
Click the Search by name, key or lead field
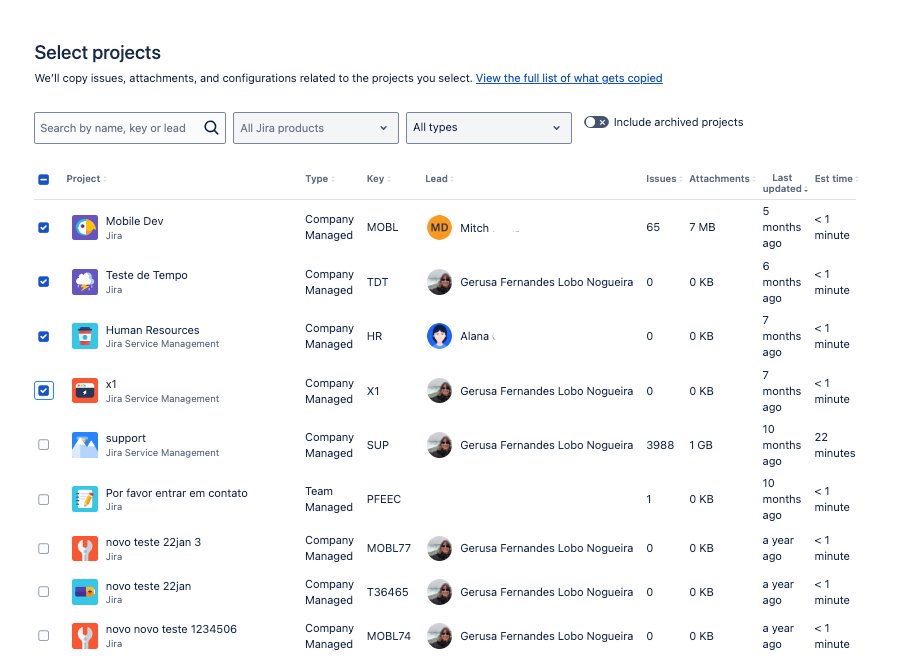coord(118,128)
